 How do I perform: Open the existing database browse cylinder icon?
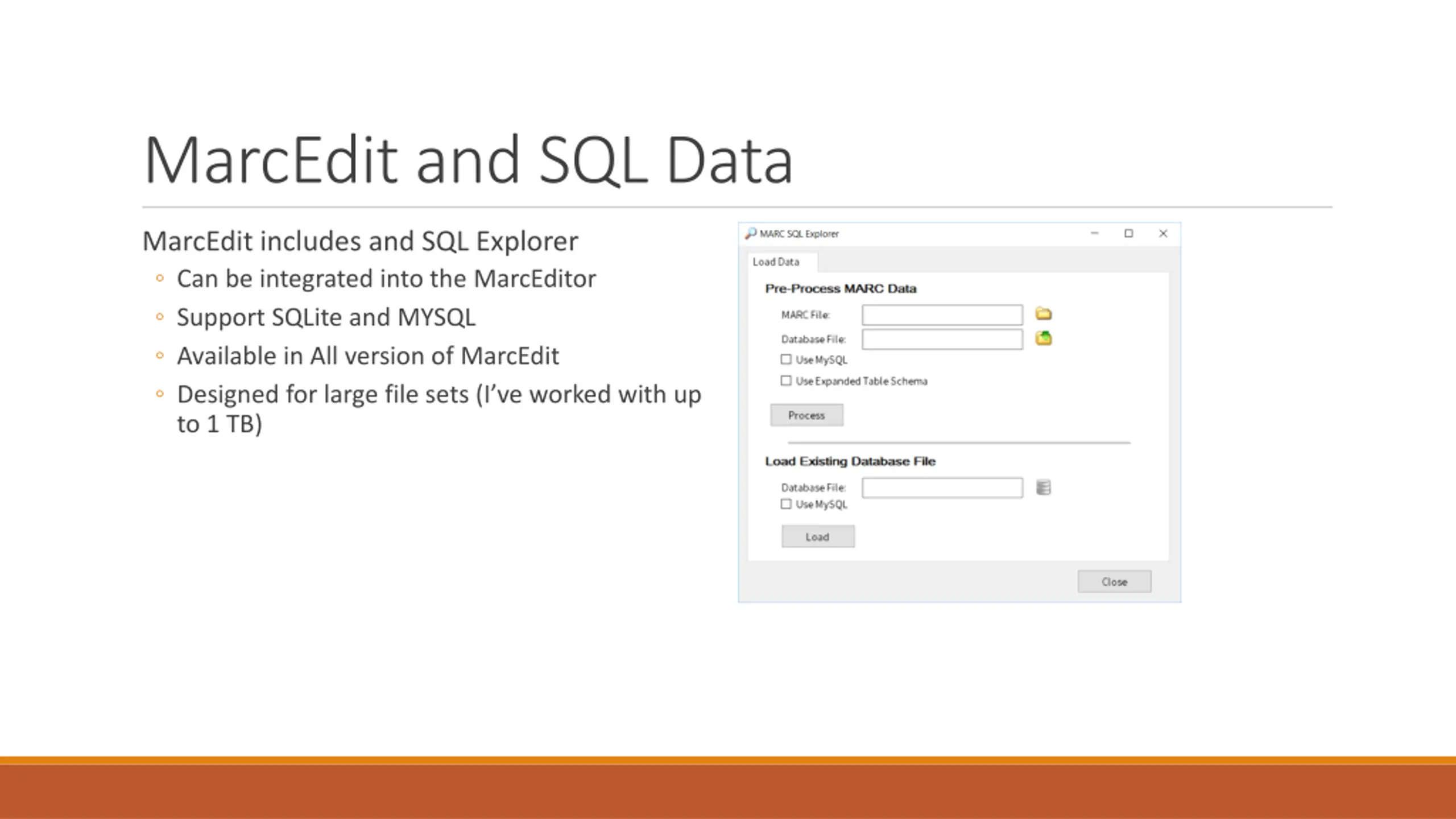tap(1043, 487)
